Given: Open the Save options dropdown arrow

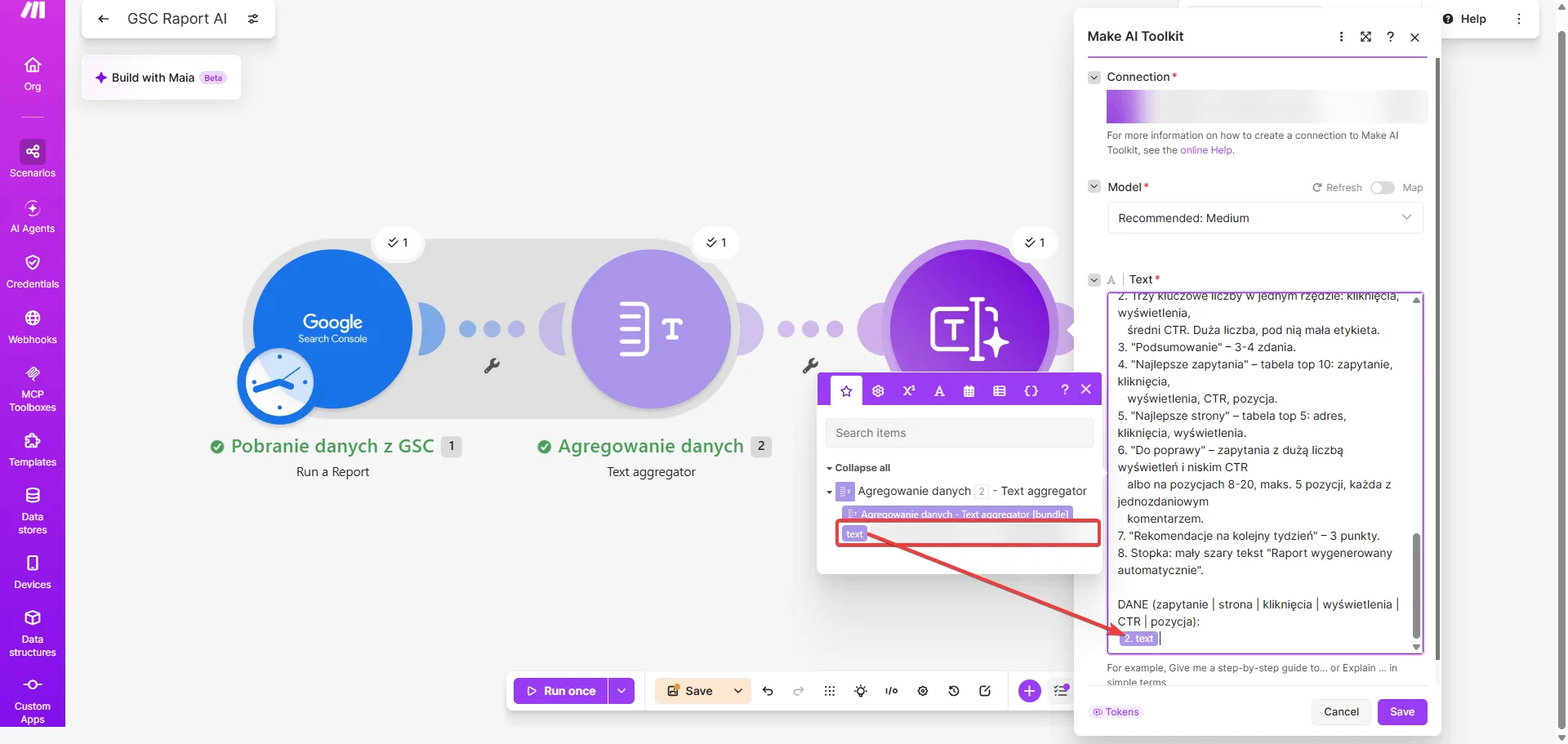Looking at the screenshot, I should 738,691.
